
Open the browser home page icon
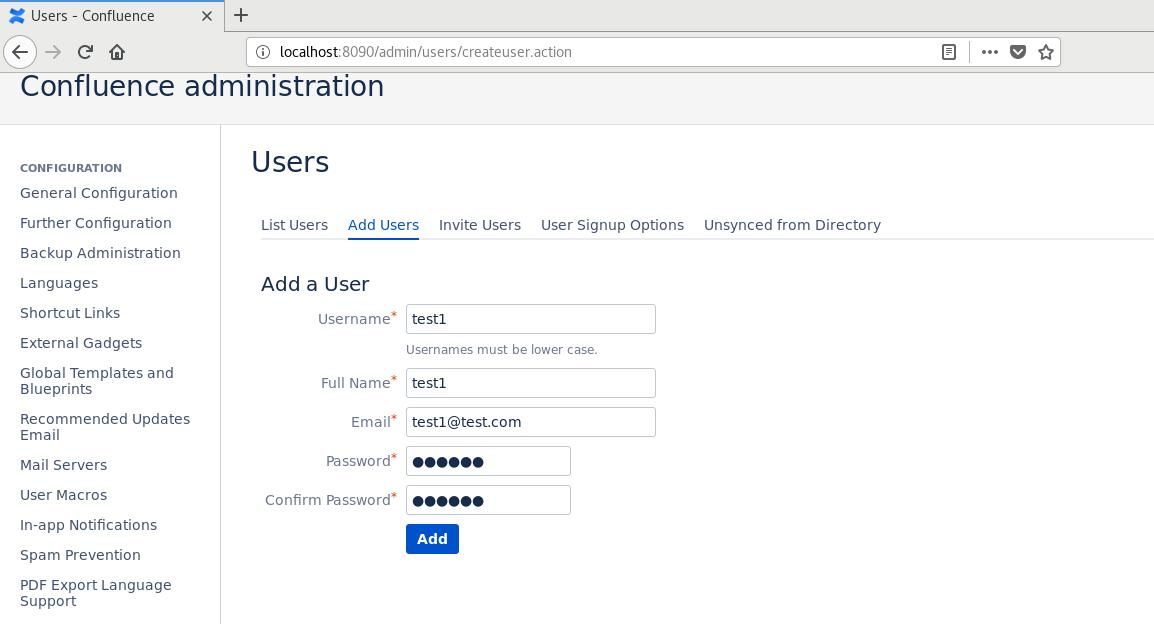click(x=117, y=52)
